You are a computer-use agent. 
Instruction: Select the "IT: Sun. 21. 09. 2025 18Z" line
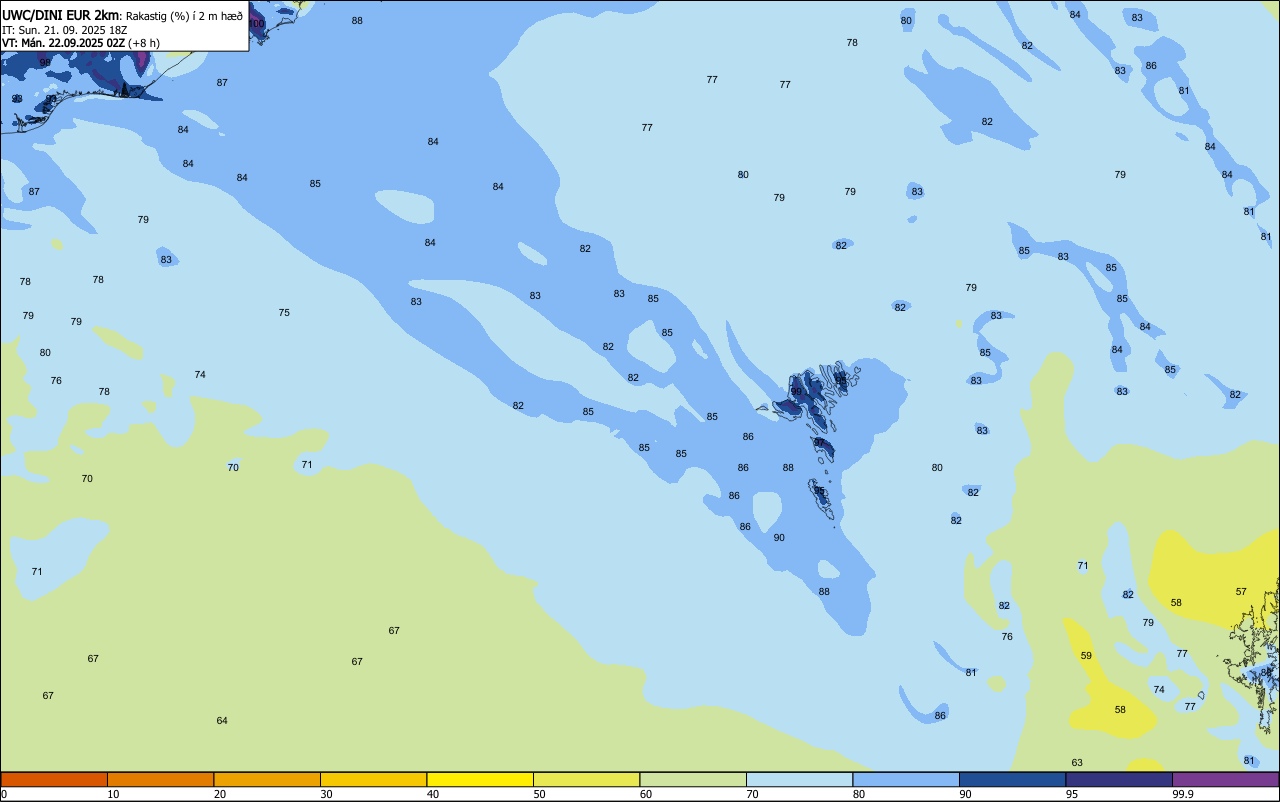tap(64, 30)
